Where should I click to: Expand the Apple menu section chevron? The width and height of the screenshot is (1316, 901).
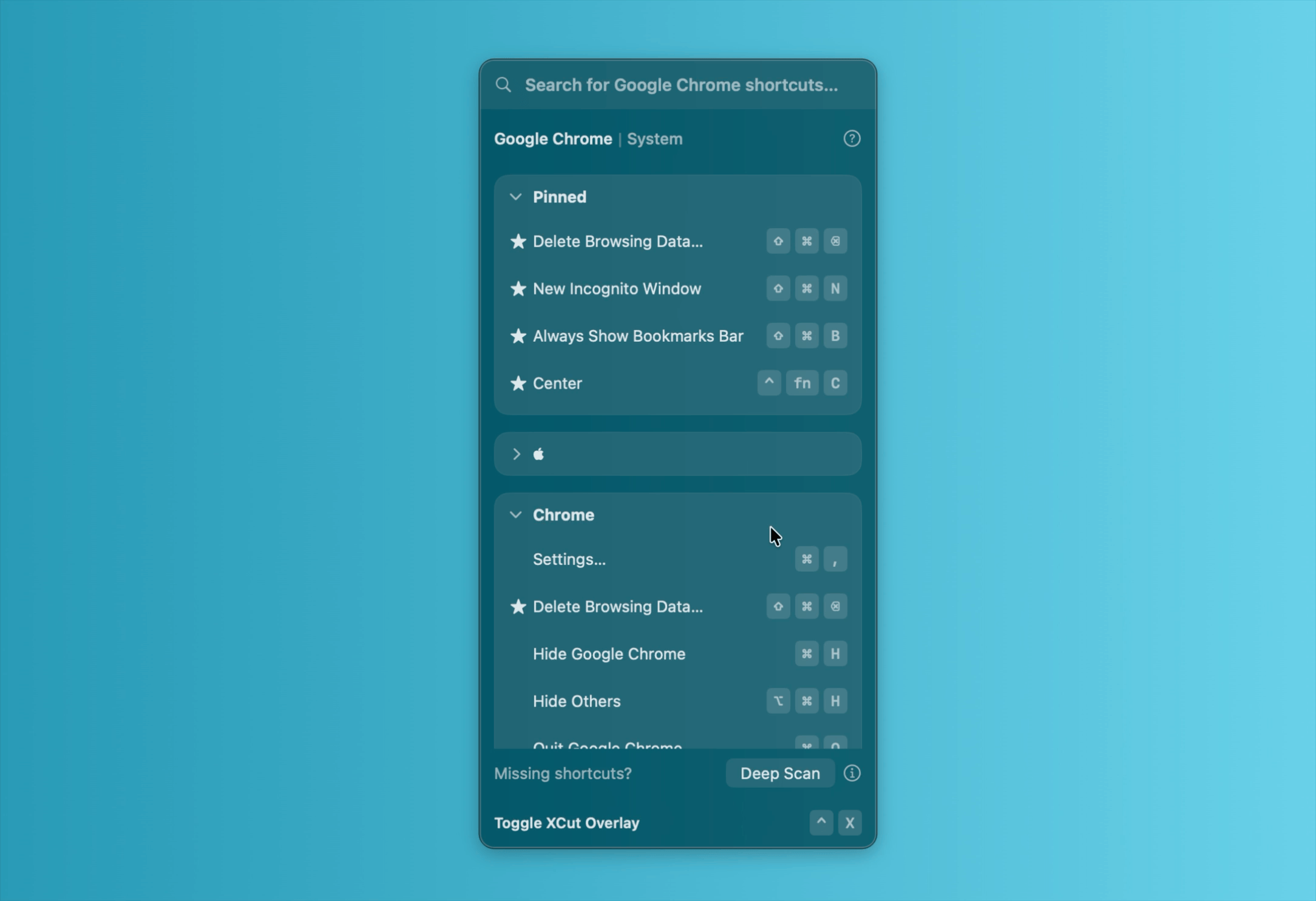coord(516,454)
